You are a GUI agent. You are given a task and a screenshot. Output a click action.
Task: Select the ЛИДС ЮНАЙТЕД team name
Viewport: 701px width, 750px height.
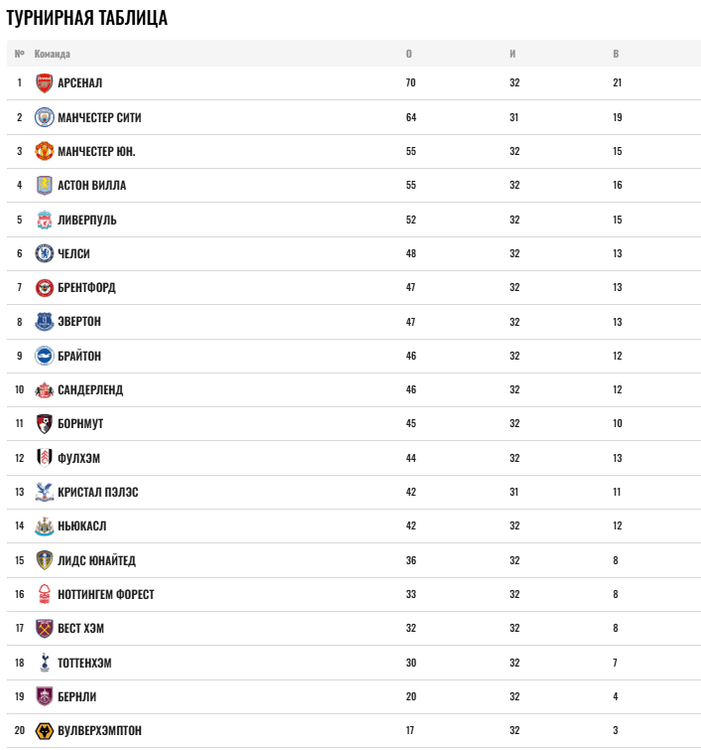click(96, 560)
